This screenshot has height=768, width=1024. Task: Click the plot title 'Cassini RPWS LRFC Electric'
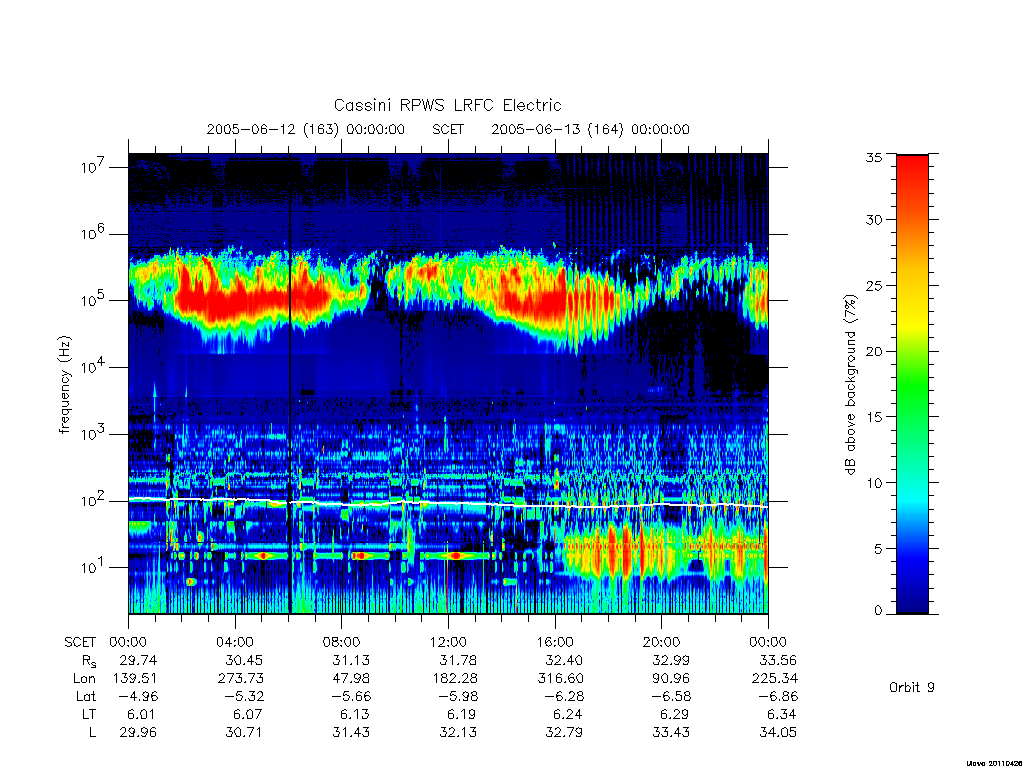point(447,105)
